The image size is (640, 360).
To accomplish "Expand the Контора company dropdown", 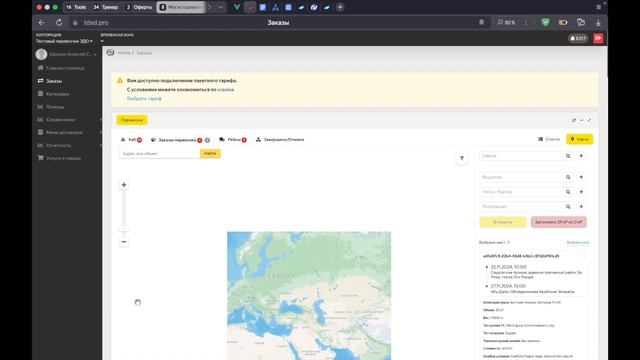I will [64, 41].
